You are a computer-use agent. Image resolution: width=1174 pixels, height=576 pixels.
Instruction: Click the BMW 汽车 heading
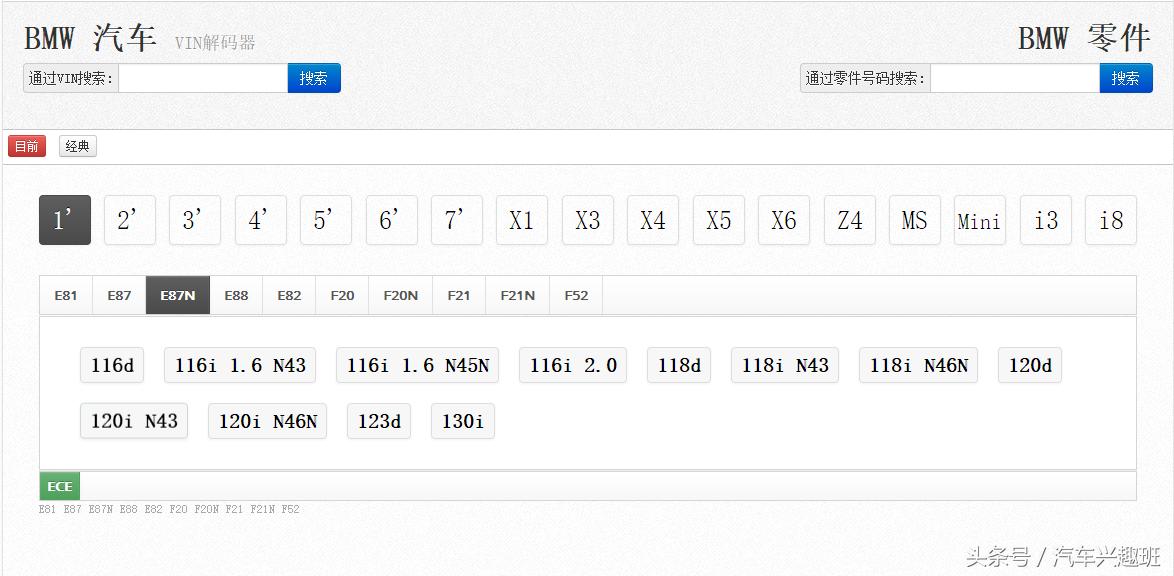(x=91, y=38)
